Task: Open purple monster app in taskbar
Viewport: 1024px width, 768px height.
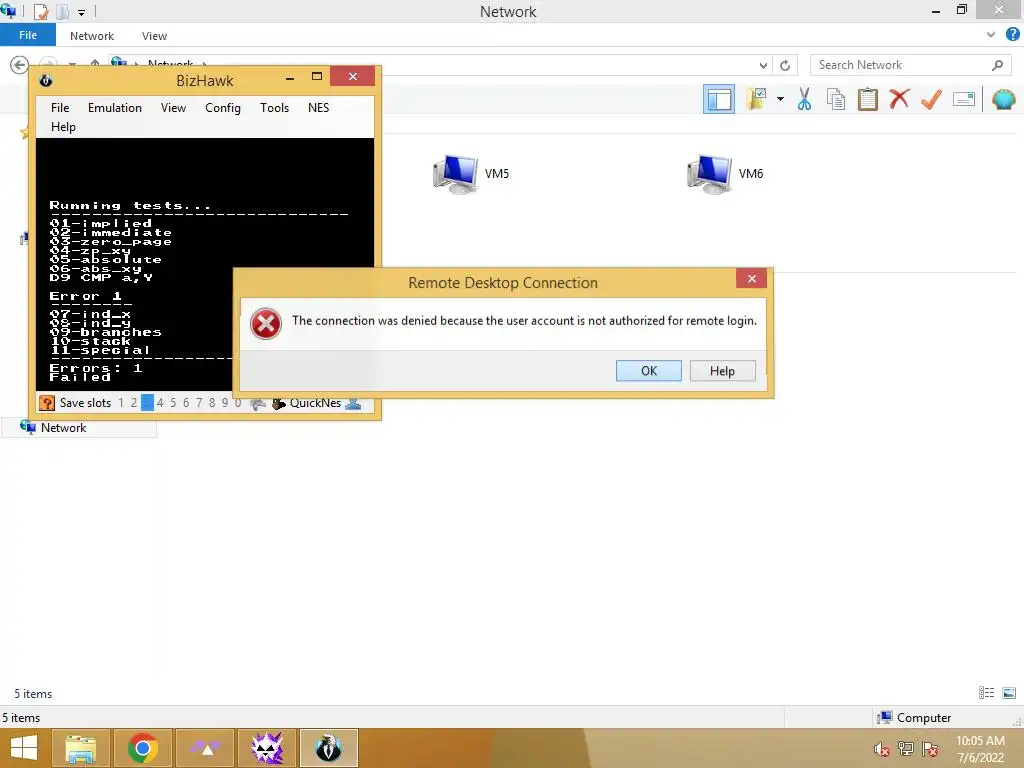Action: (267, 748)
